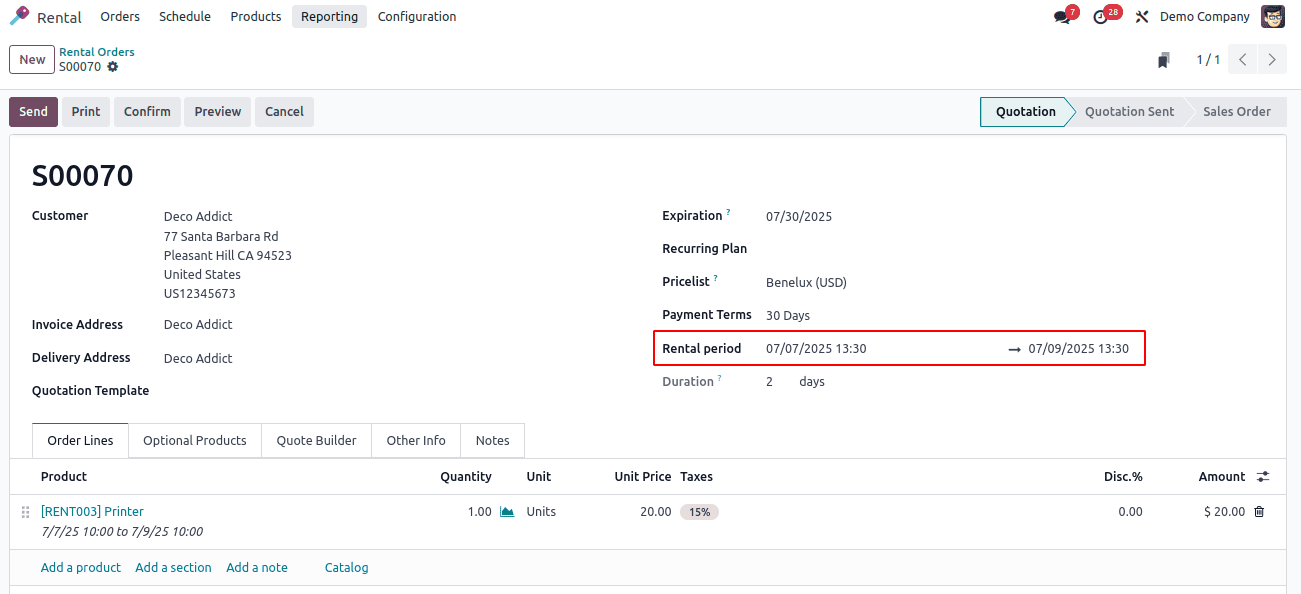This screenshot has height=594, width=1301.
Task: Select the Quotation Sent status stage
Action: pos(1129,112)
